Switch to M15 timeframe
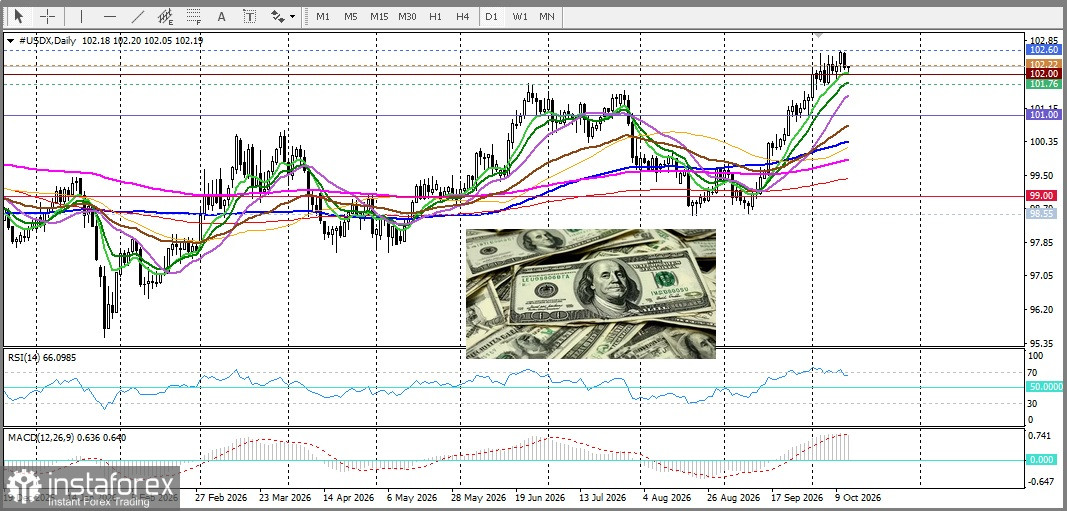 (379, 16)
